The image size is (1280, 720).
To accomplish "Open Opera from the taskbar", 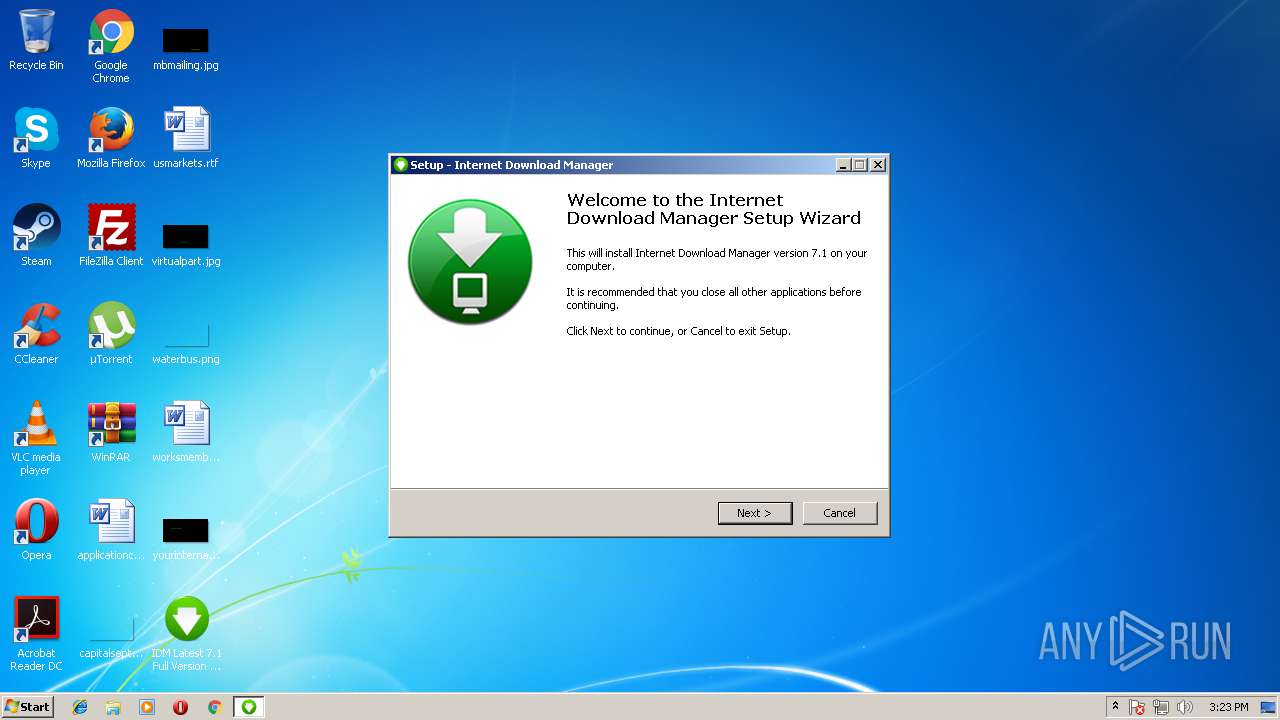I will point(180,707).
